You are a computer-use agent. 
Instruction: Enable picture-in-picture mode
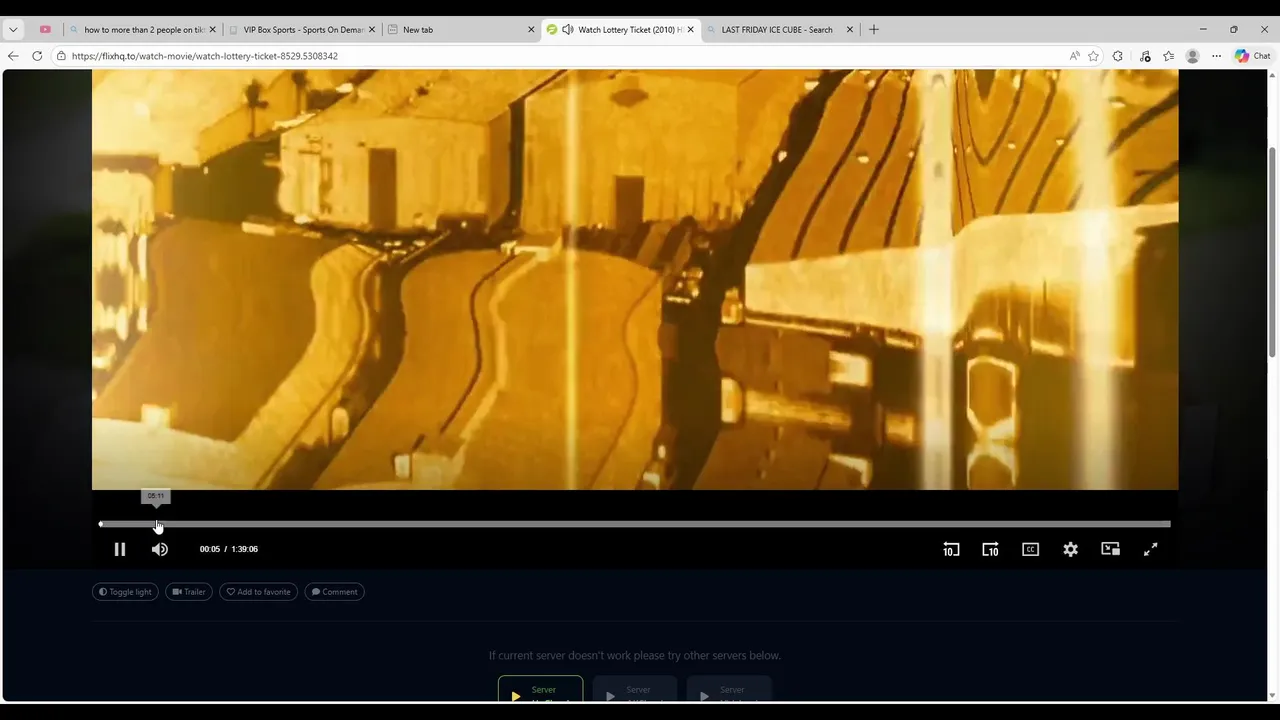click(1110, 549)
